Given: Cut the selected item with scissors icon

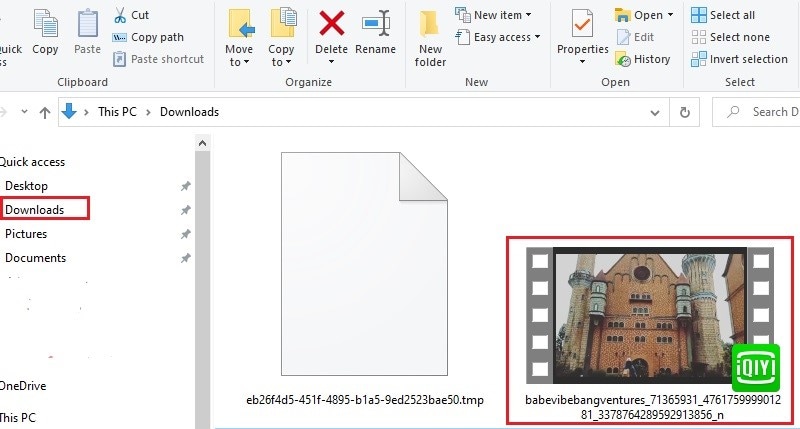Looking at the screenshot, I should (x=120, y=15).
